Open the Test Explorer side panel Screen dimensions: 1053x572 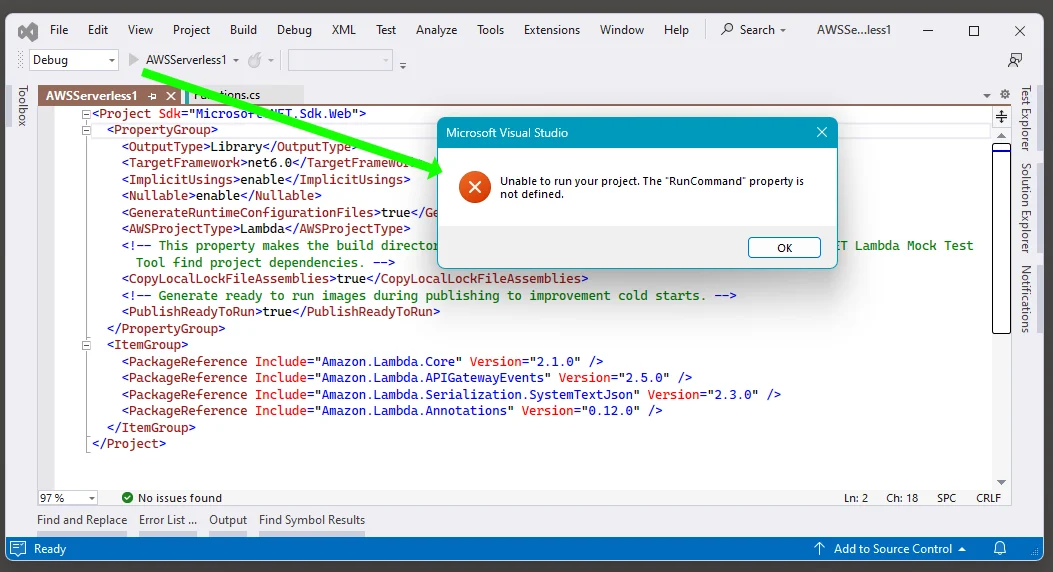pyautogui.click(x=1025, y=118)
